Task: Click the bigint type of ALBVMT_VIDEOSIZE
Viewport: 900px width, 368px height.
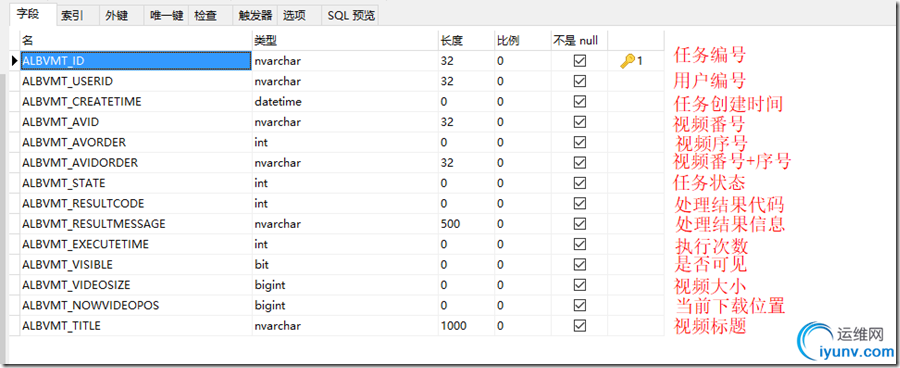Action: (x=270, y=285)
